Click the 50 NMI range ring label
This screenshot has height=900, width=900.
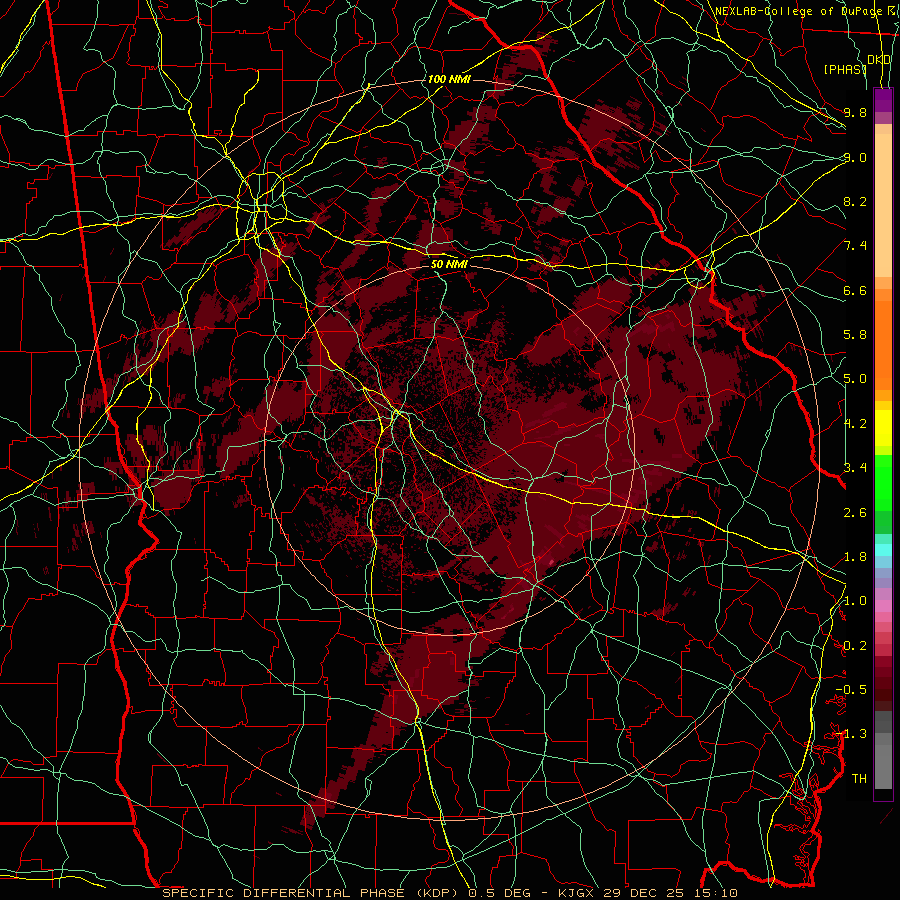pyautogui.click(x=449, y=264)
